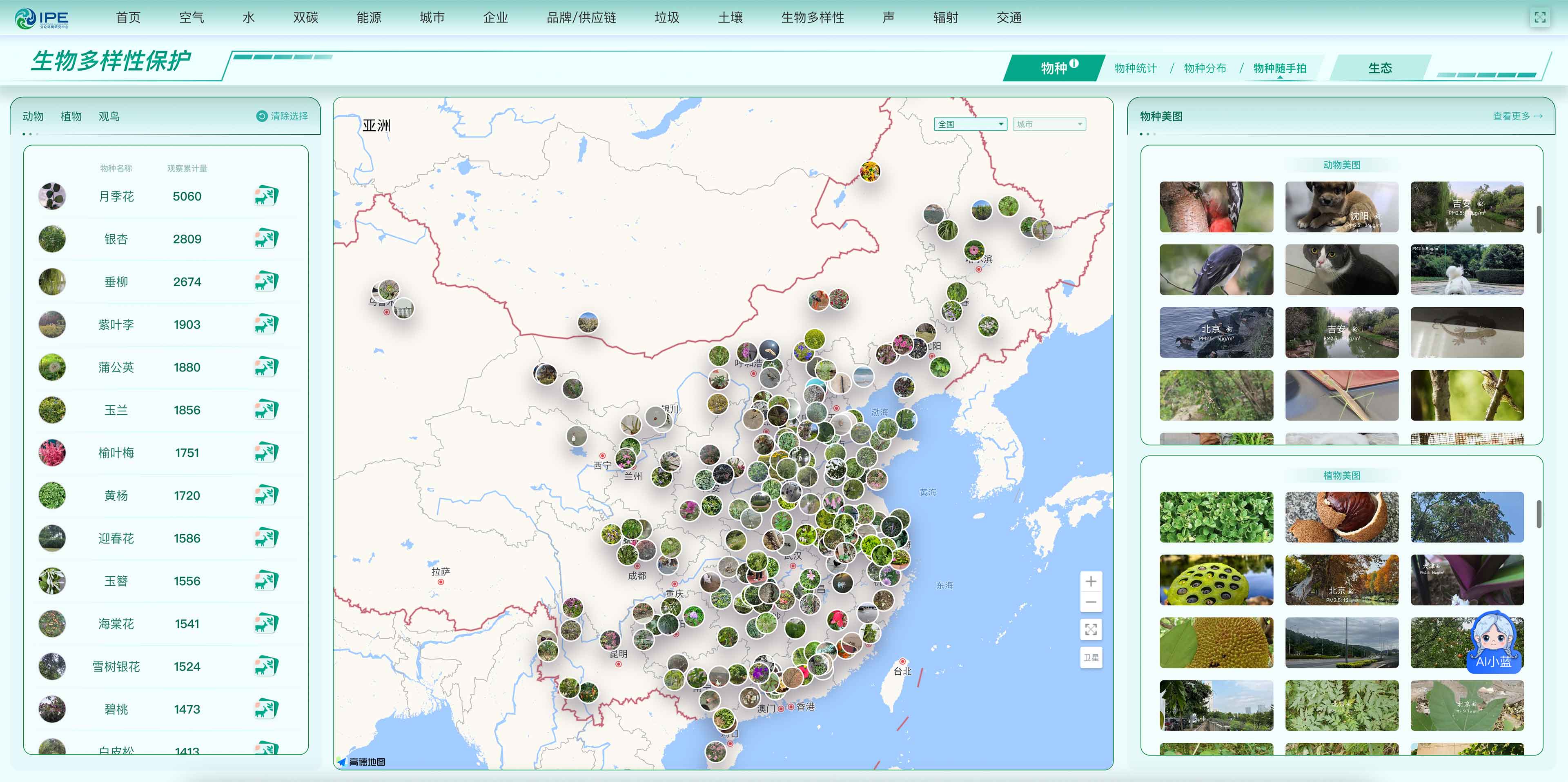Click the info icon next to 物种
Screen dimensions: 1568x782
(x=1074, y=63)
